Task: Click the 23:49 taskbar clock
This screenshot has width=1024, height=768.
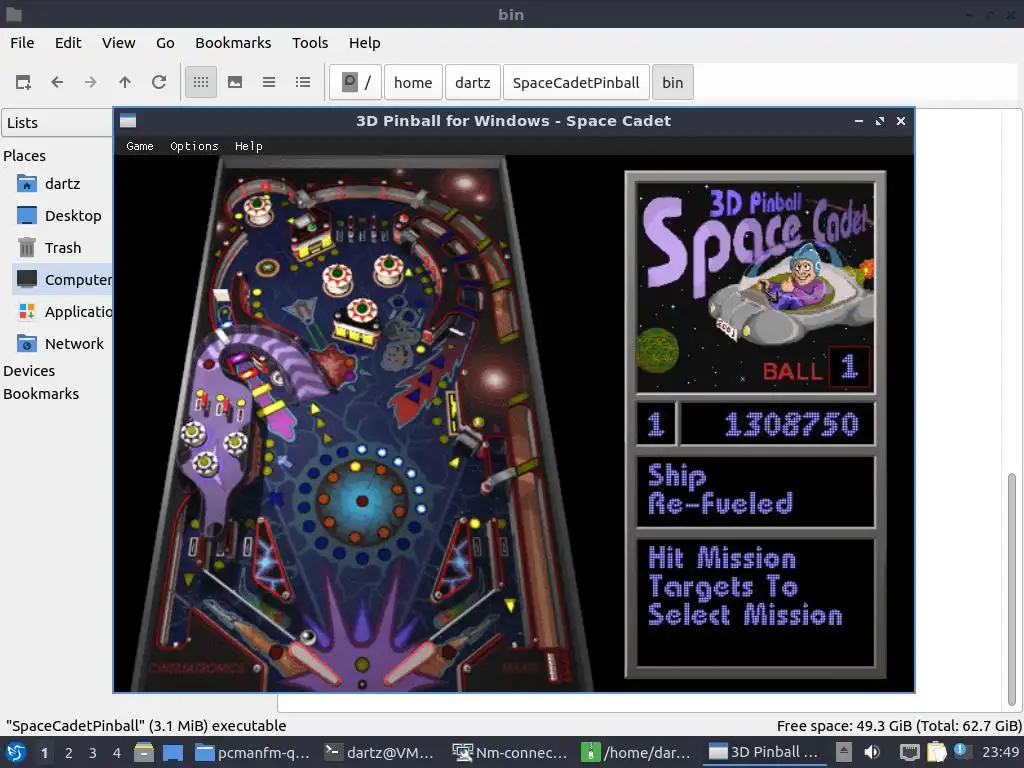Action: tap(1000, 753)
